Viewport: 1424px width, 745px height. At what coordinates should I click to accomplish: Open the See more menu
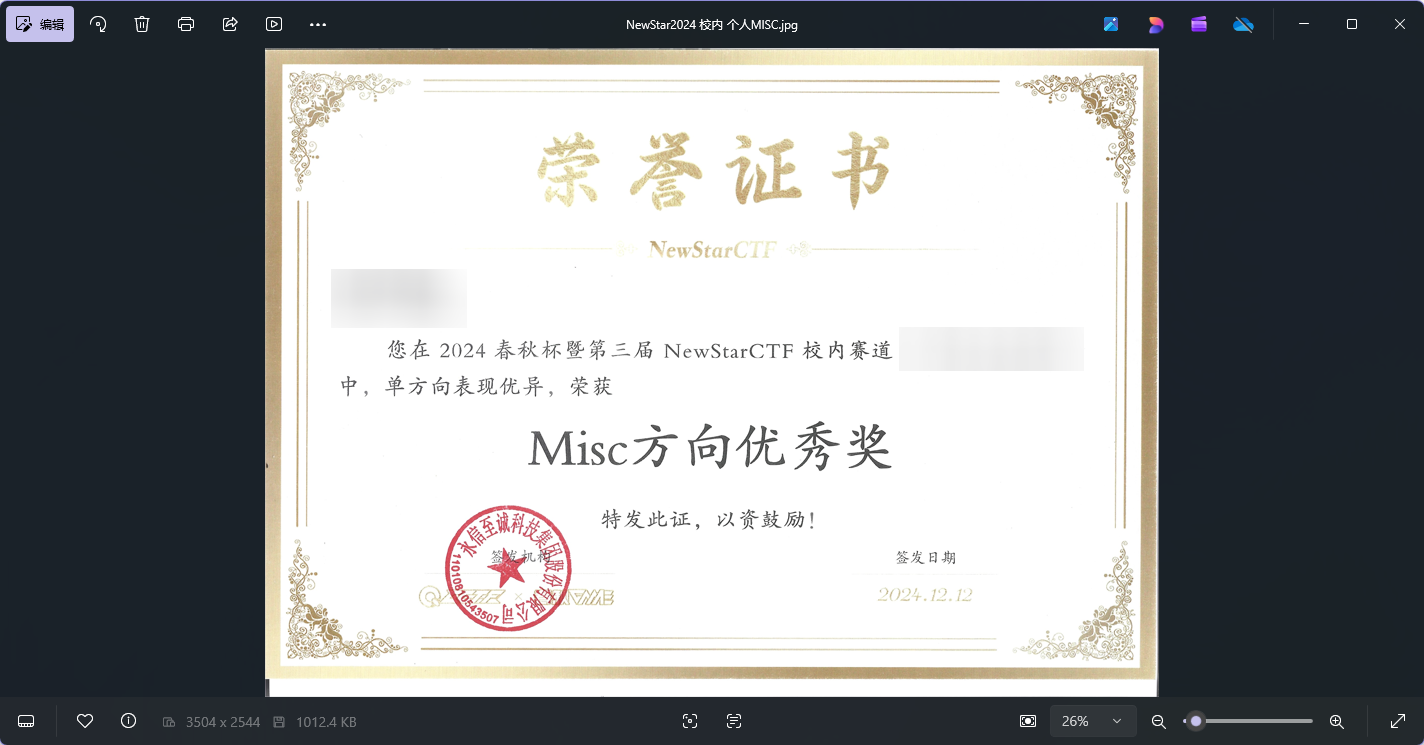[317, 23]
